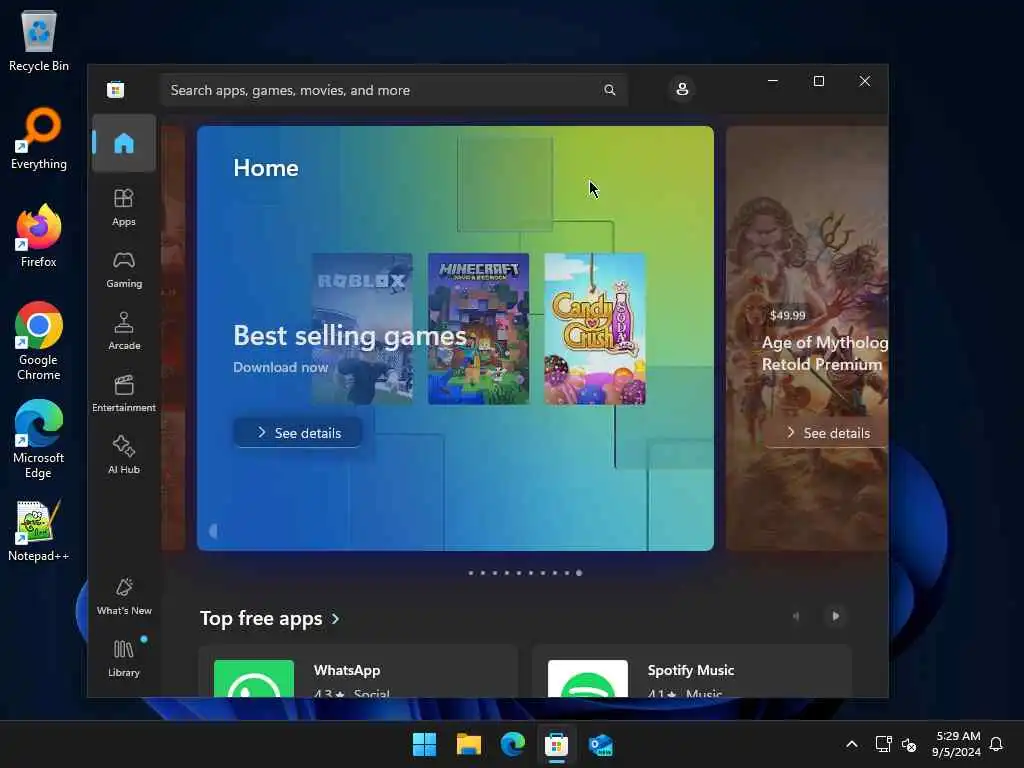Open the Arcade section
The width and height of the screenshot is (1024, 768).
point(123,331)
